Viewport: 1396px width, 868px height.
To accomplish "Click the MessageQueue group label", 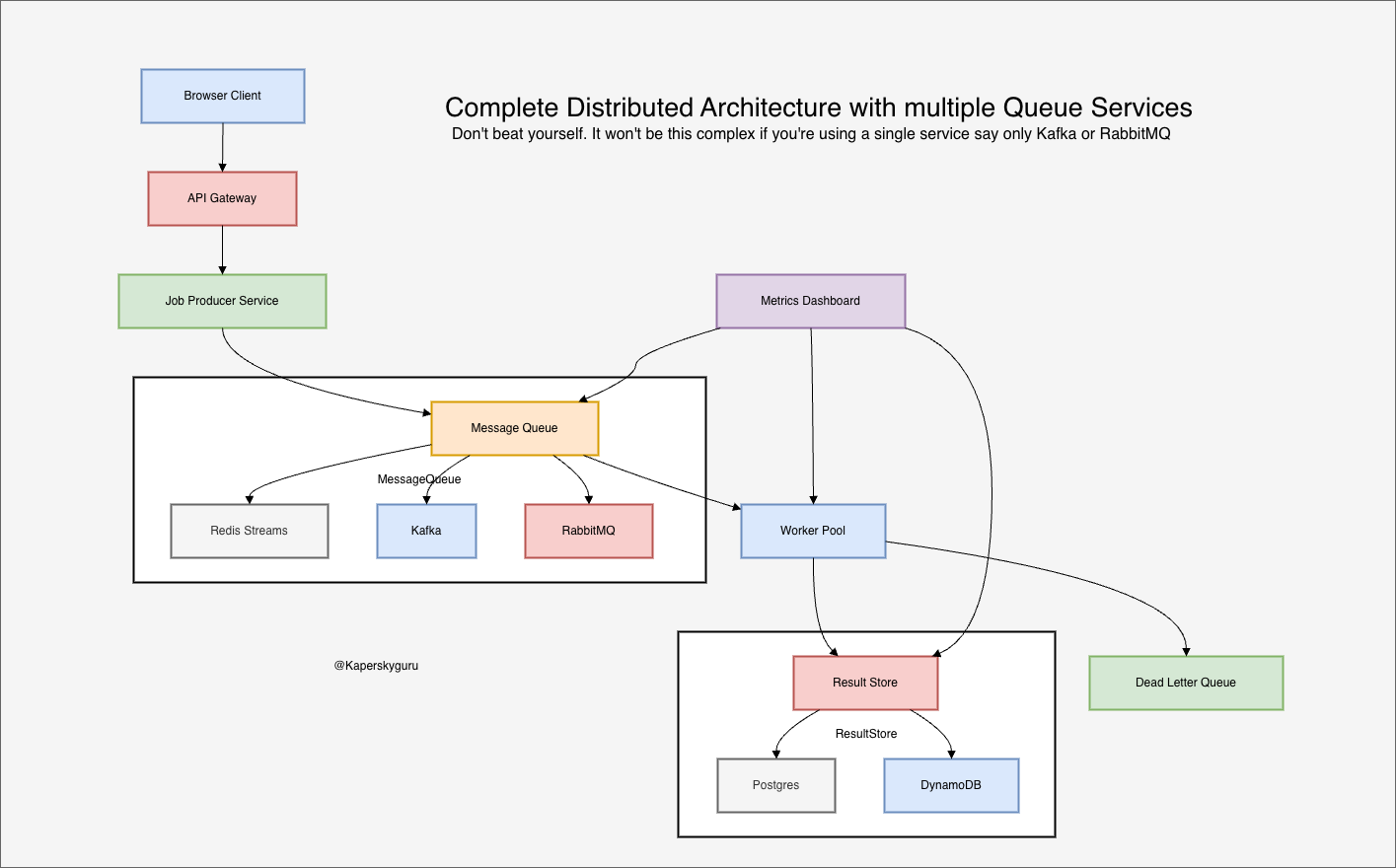I will [419, 479].
